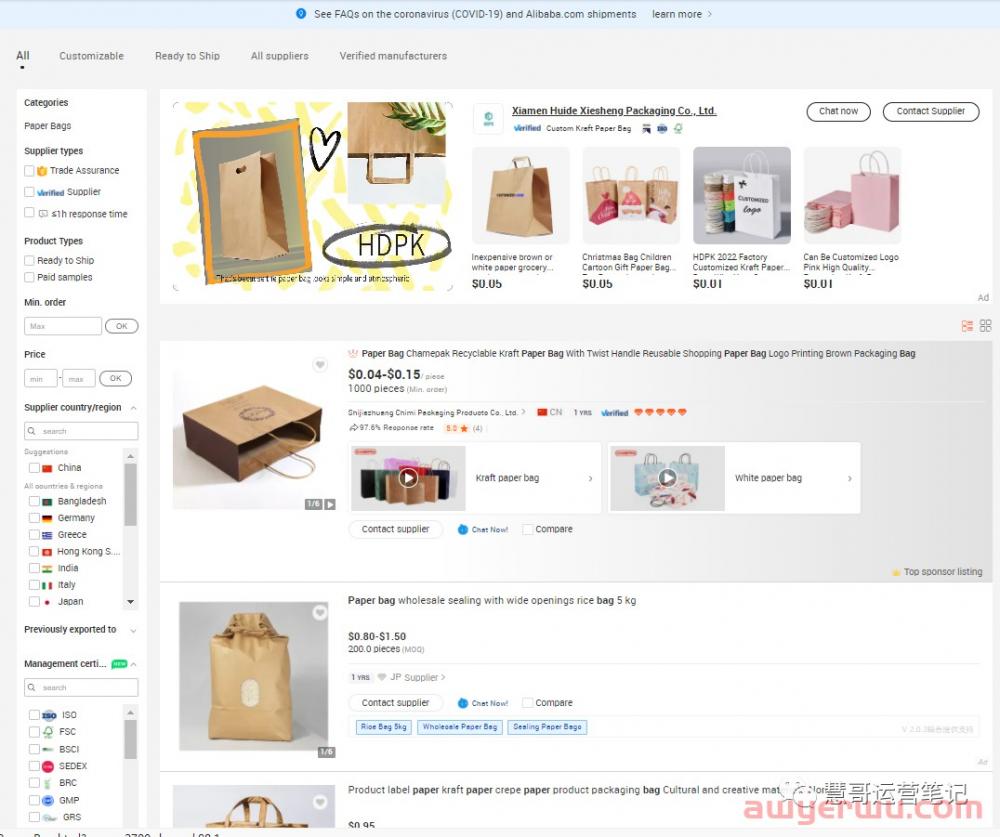
Task: Click the China flag icon
Action: (x=47, y=468)
